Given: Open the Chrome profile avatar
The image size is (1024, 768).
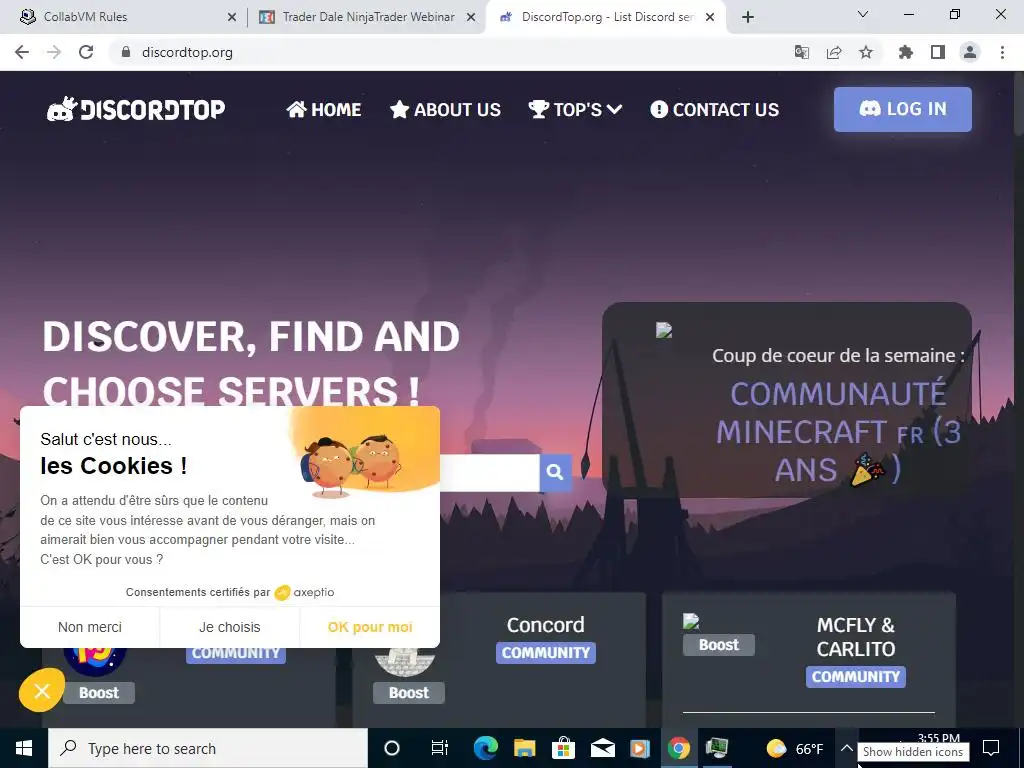Looking at the screenshot, I should (x=970, y=52).
